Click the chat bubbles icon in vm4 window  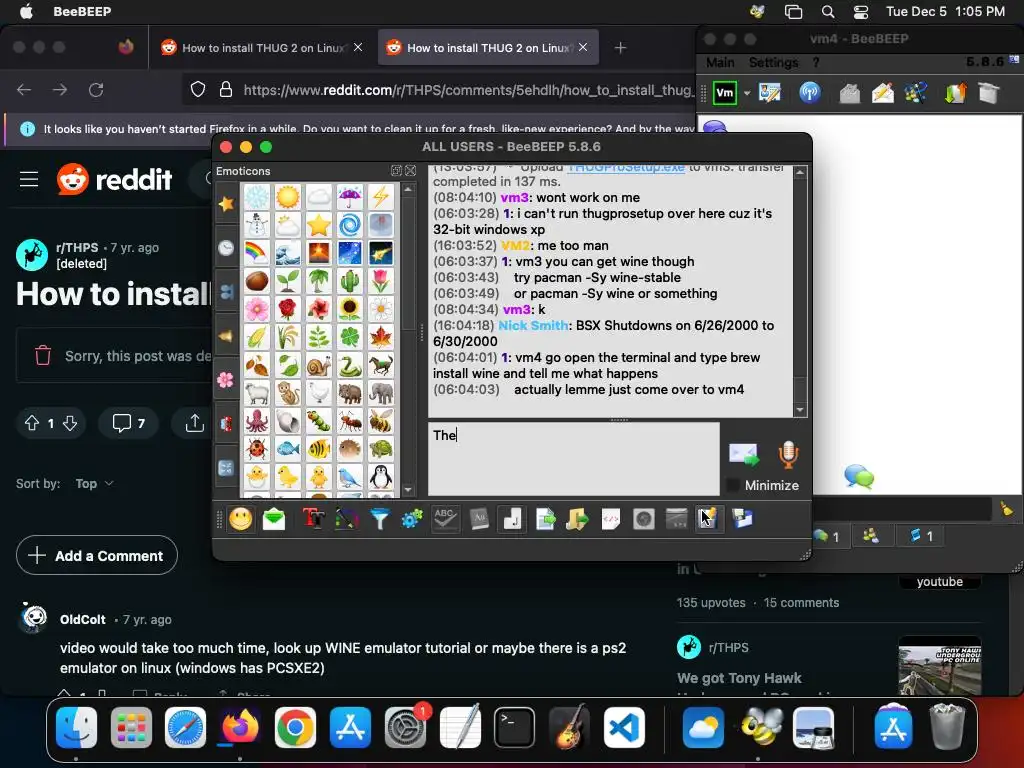coord(859,476)
